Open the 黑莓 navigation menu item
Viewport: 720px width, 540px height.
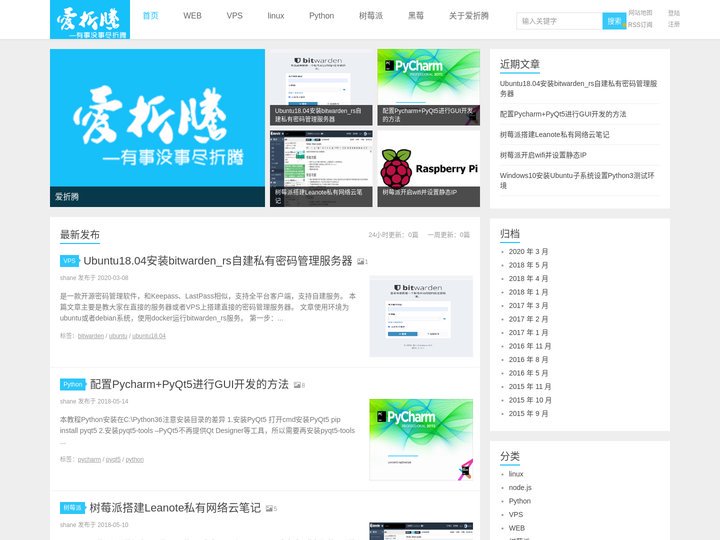tap(416, 16)
